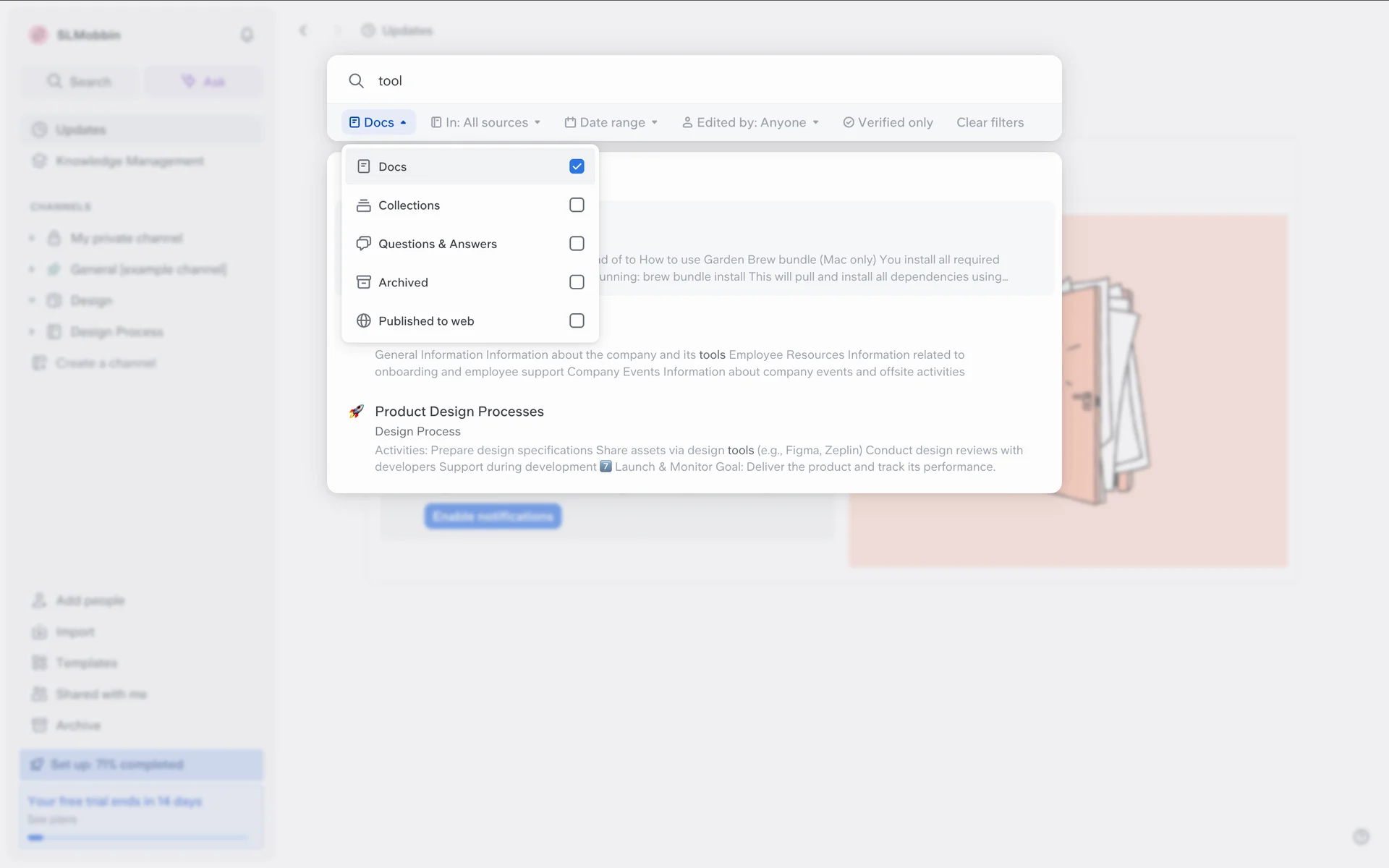1389x868 pixels.
Task: Click the rocket icon beside Product Design Processes
Action: coord(356,412)
